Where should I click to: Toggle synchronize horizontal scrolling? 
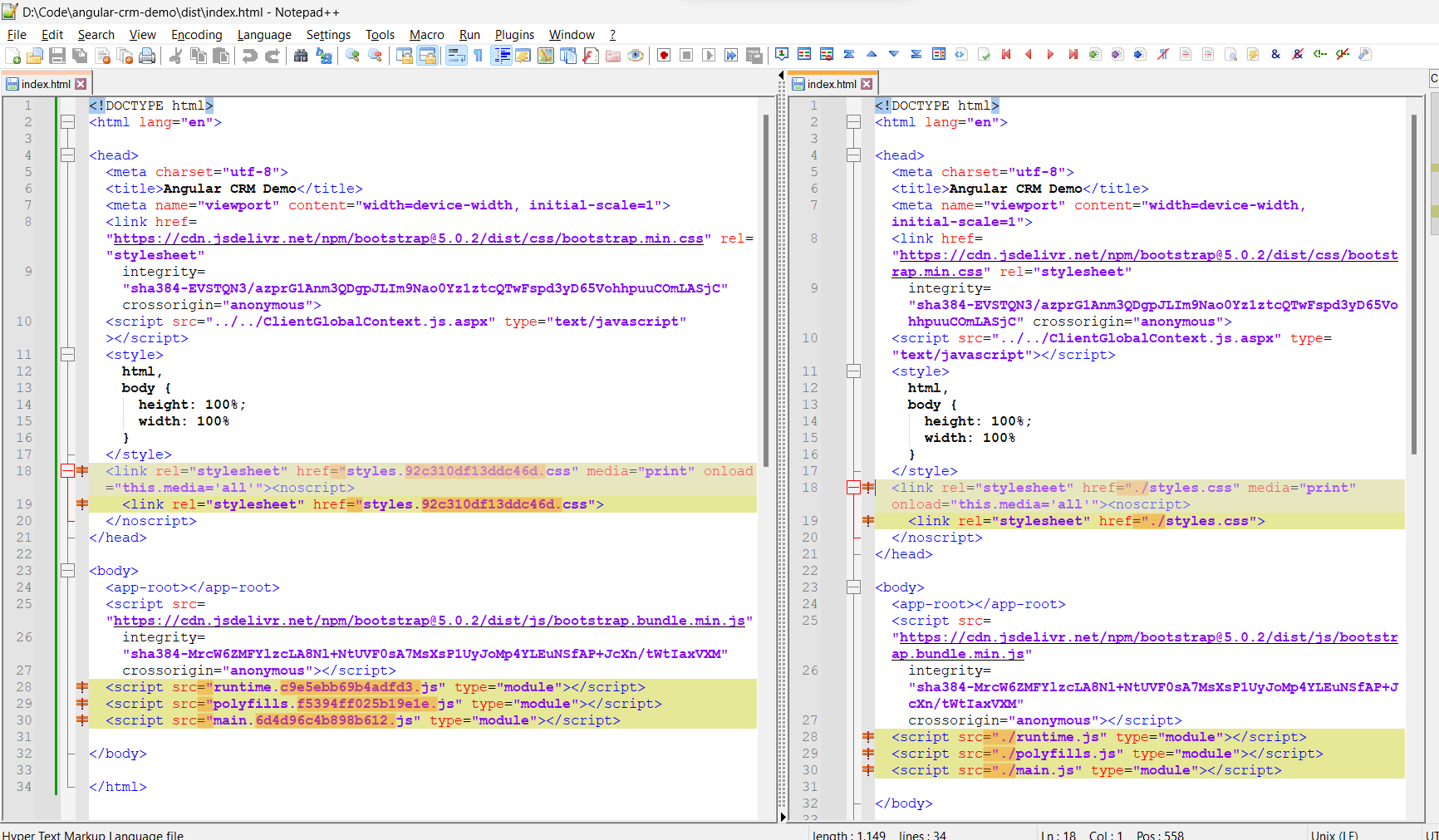[427, 56]
